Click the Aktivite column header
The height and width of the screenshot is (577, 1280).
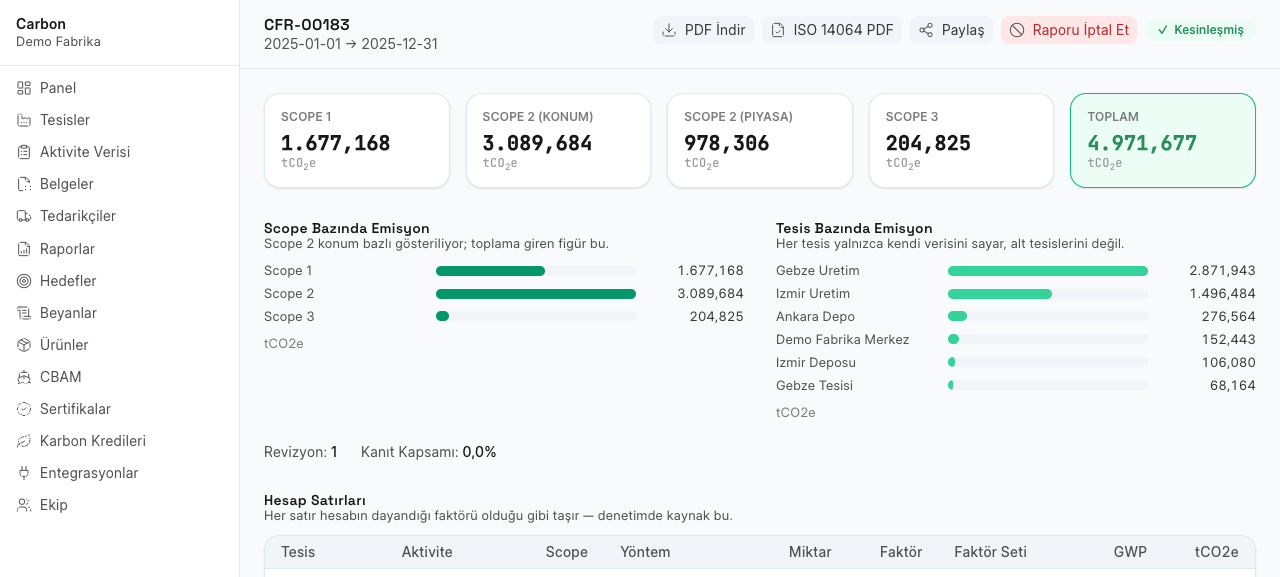click(427, 552)
